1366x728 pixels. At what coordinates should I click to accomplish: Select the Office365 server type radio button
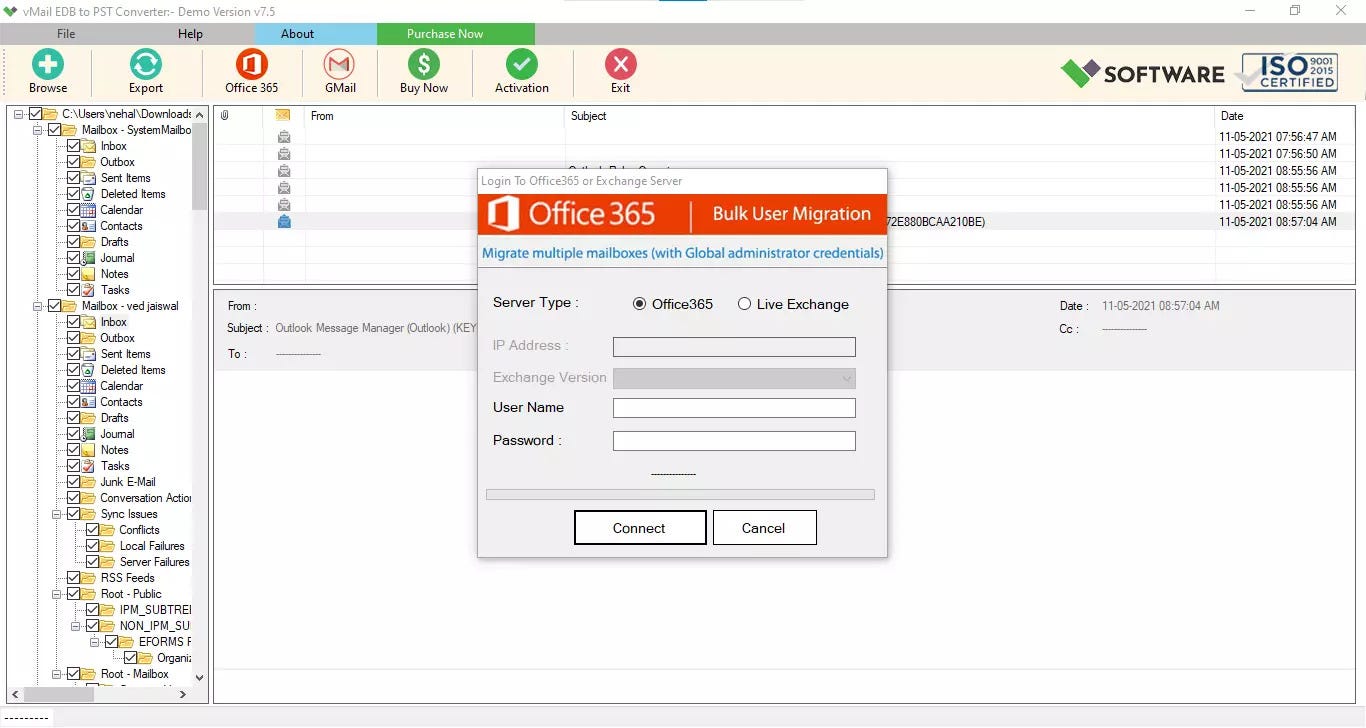(640, 304)
